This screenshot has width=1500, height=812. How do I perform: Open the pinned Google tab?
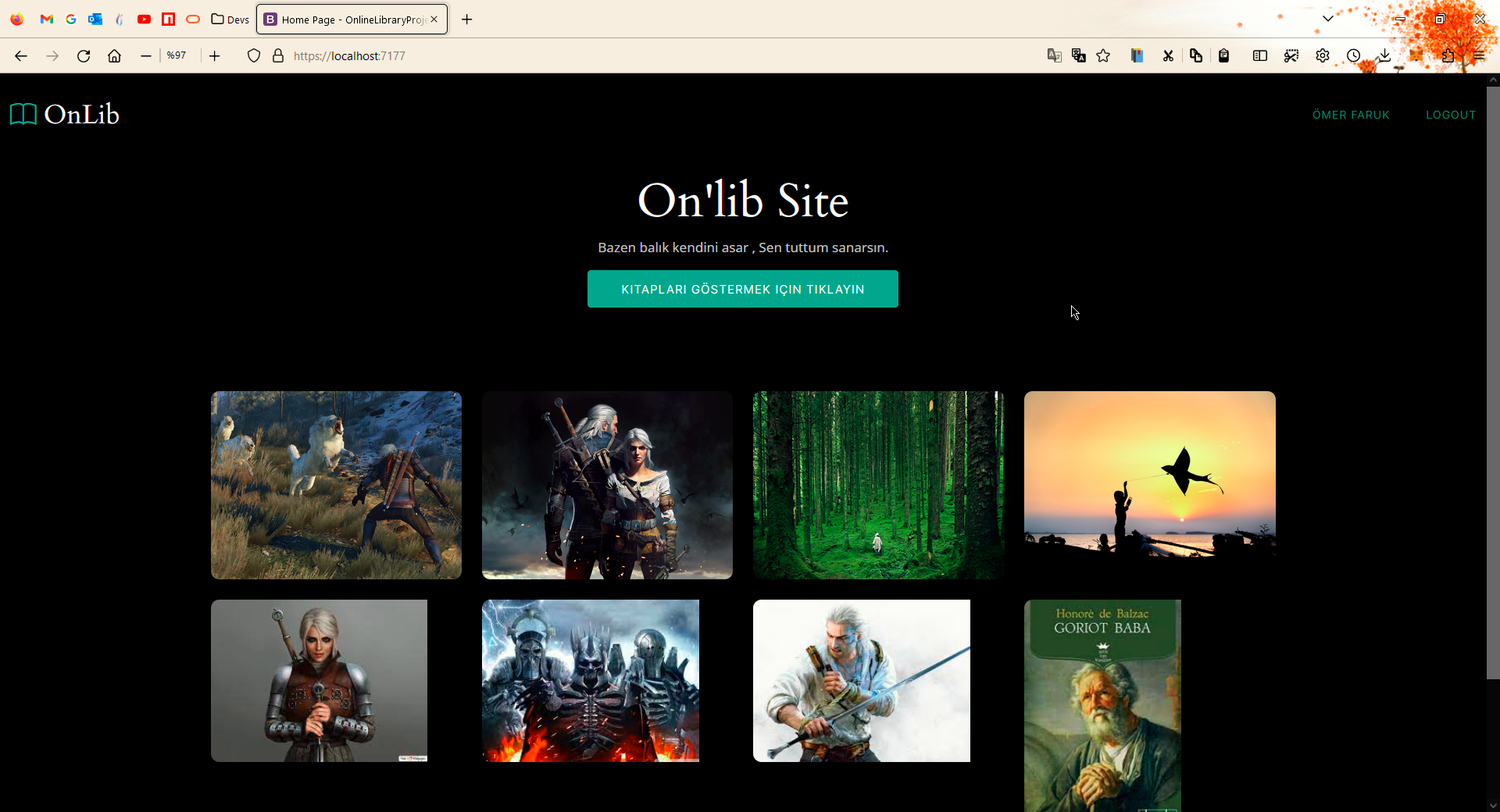(71, 20)
